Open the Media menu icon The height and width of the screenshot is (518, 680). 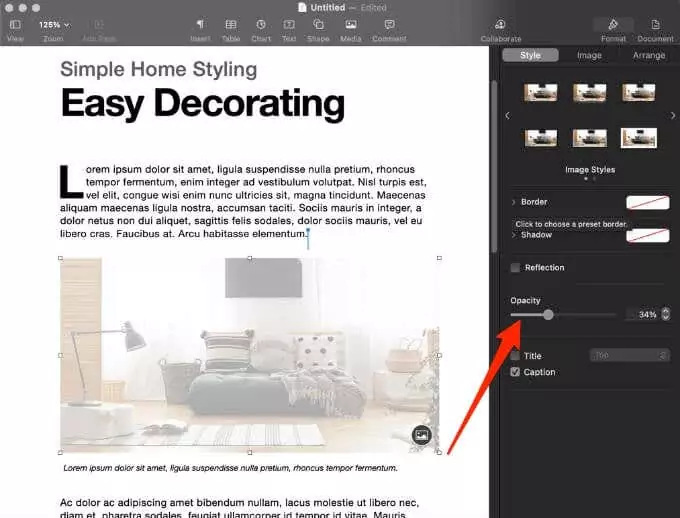[x=351, y=24]
